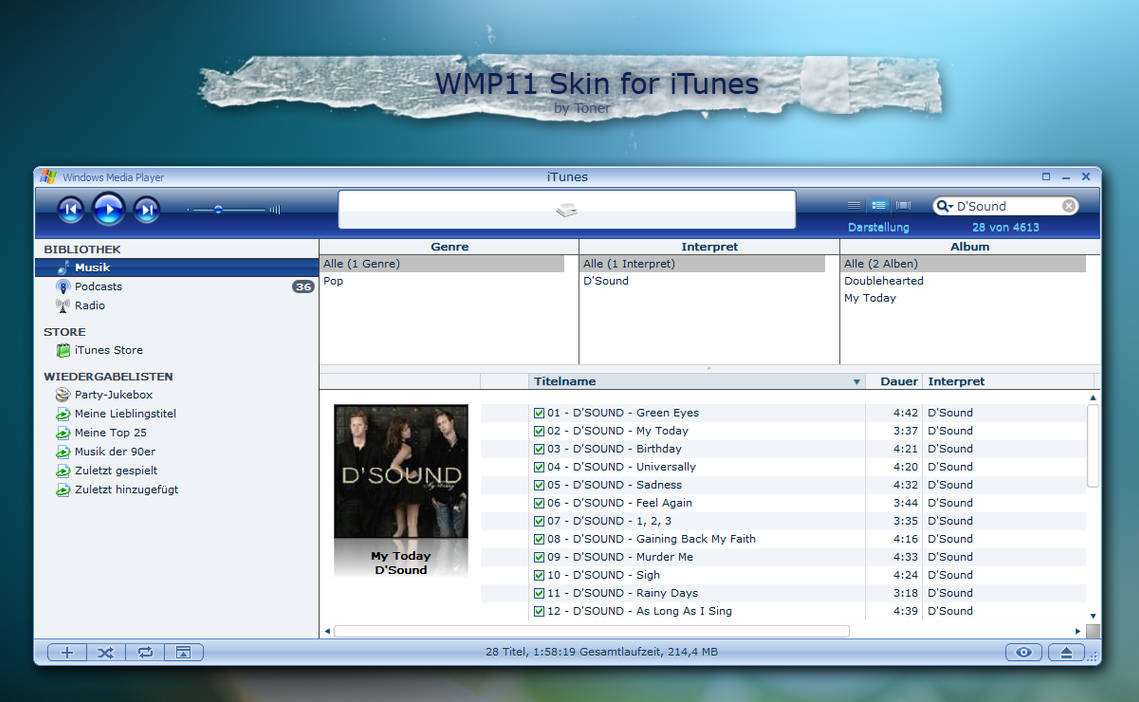
Task: Adjust the volume slider
Action: 219,210
